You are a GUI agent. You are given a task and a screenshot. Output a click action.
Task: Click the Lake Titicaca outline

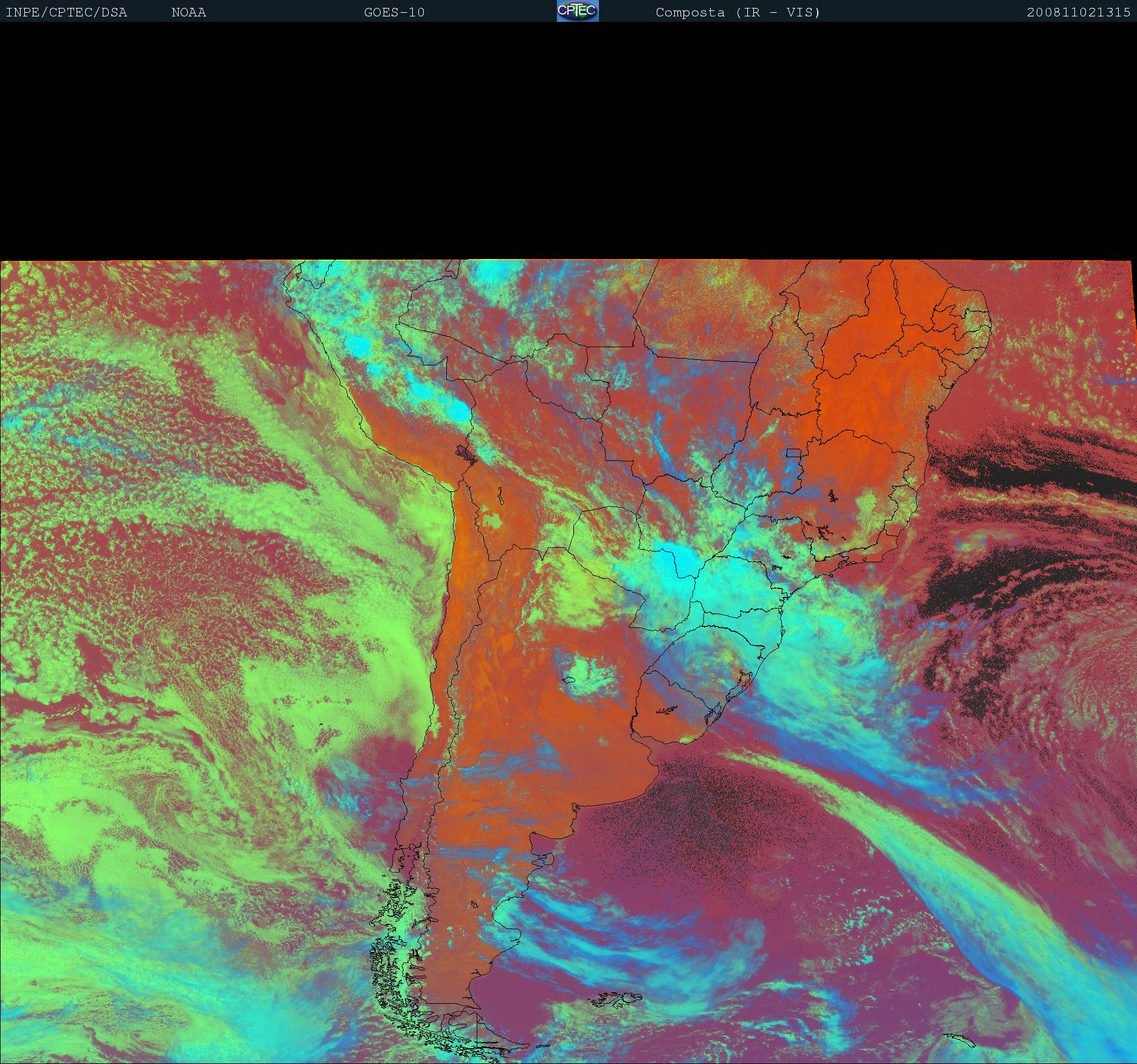pos(467,454)
